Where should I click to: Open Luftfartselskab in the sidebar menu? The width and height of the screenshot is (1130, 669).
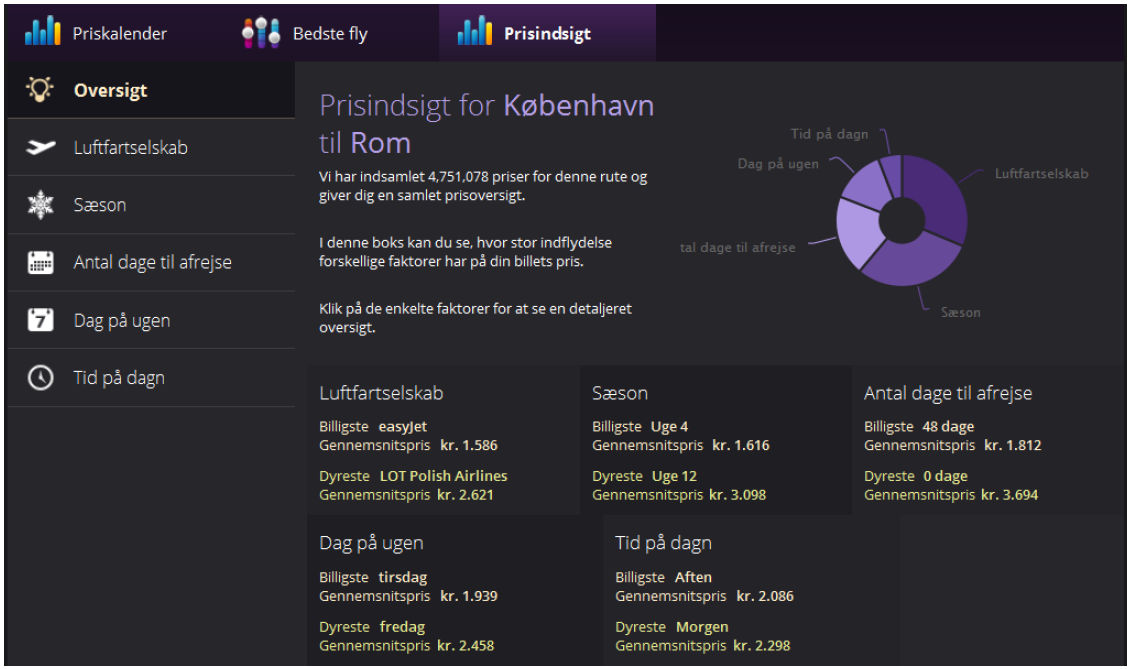(x=131, y=148)
